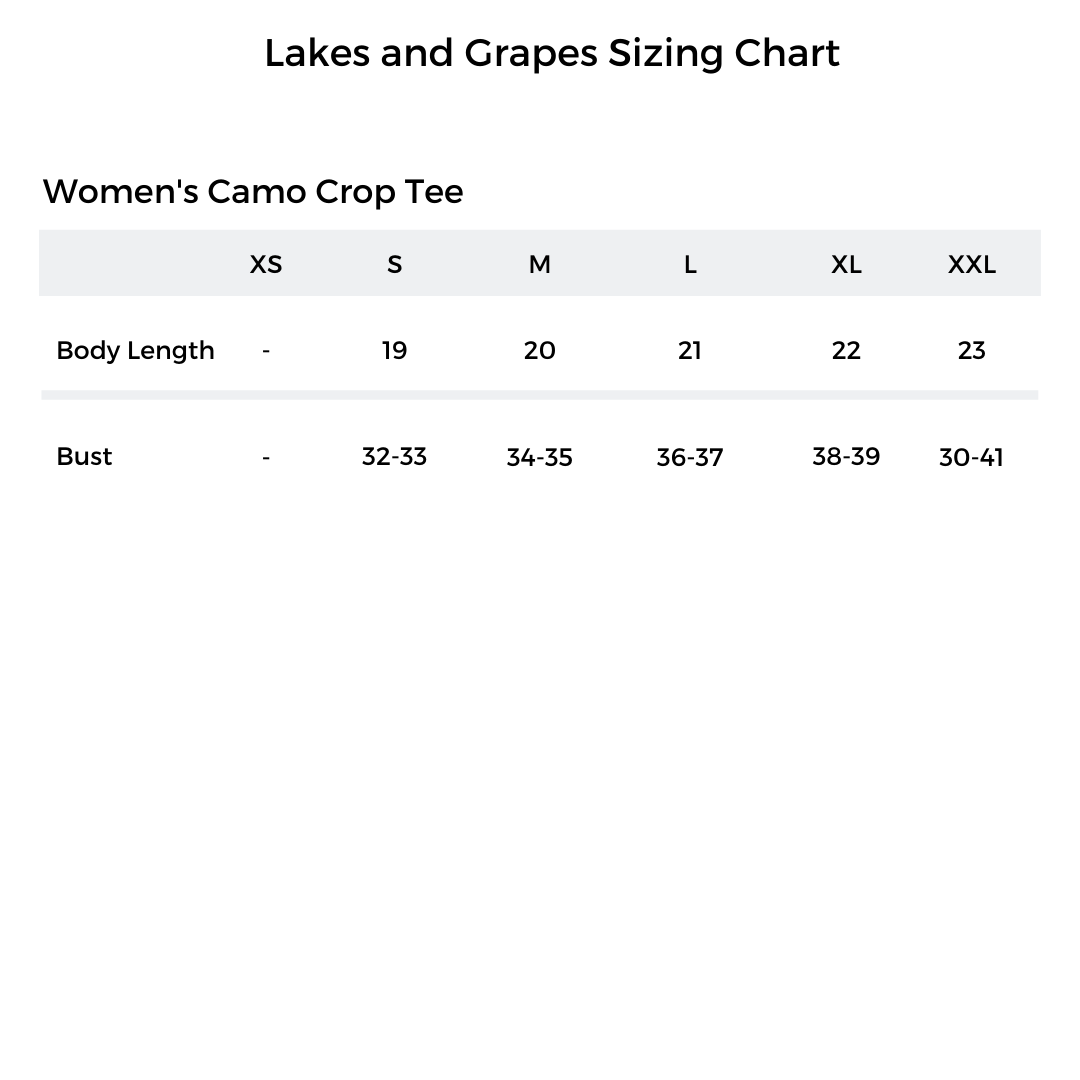Click the Lakes and Grapes Sizing Chart title

tap(551, 53)
